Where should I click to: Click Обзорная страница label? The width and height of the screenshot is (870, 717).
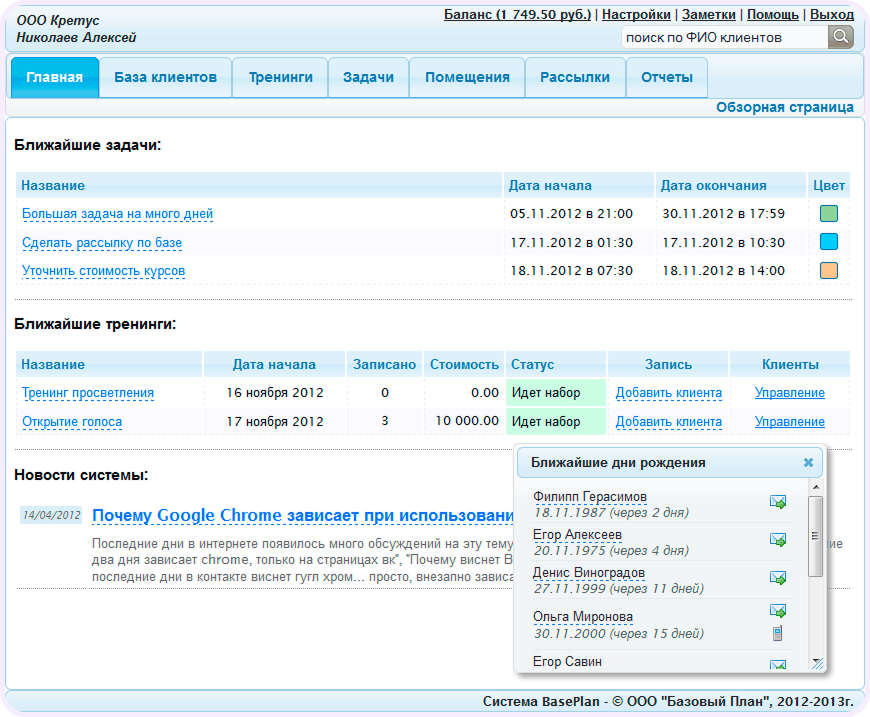(785, 107)
